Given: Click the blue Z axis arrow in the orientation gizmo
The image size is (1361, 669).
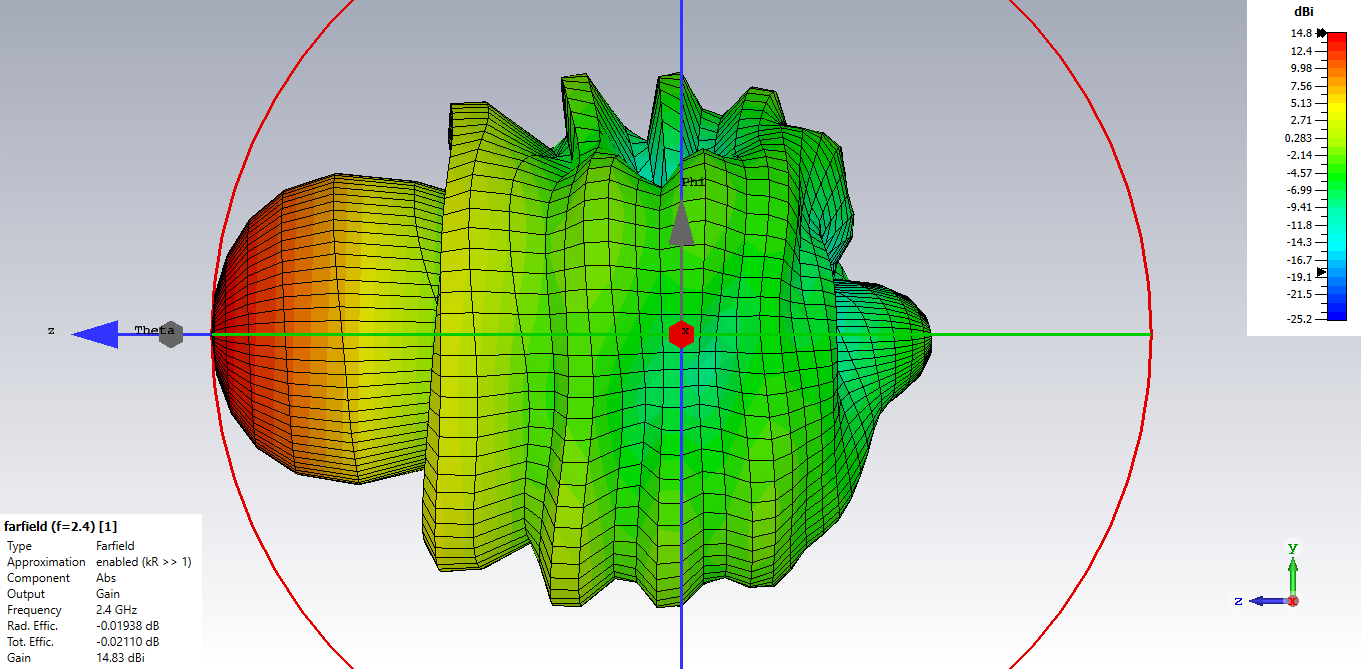Looking at the screenshot, I should [1263, 601].
